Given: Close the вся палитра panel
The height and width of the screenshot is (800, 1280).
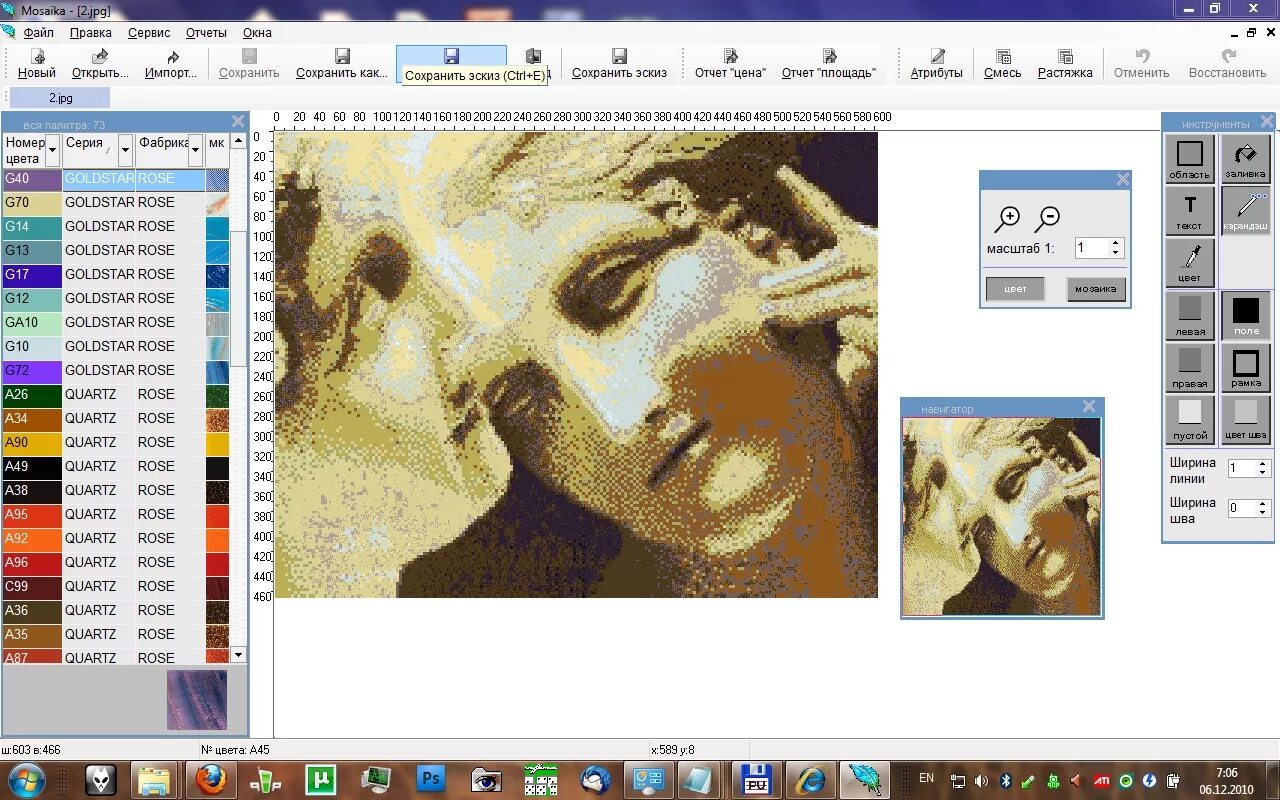Looking at the screenshot, I should (x=238, y=122).
